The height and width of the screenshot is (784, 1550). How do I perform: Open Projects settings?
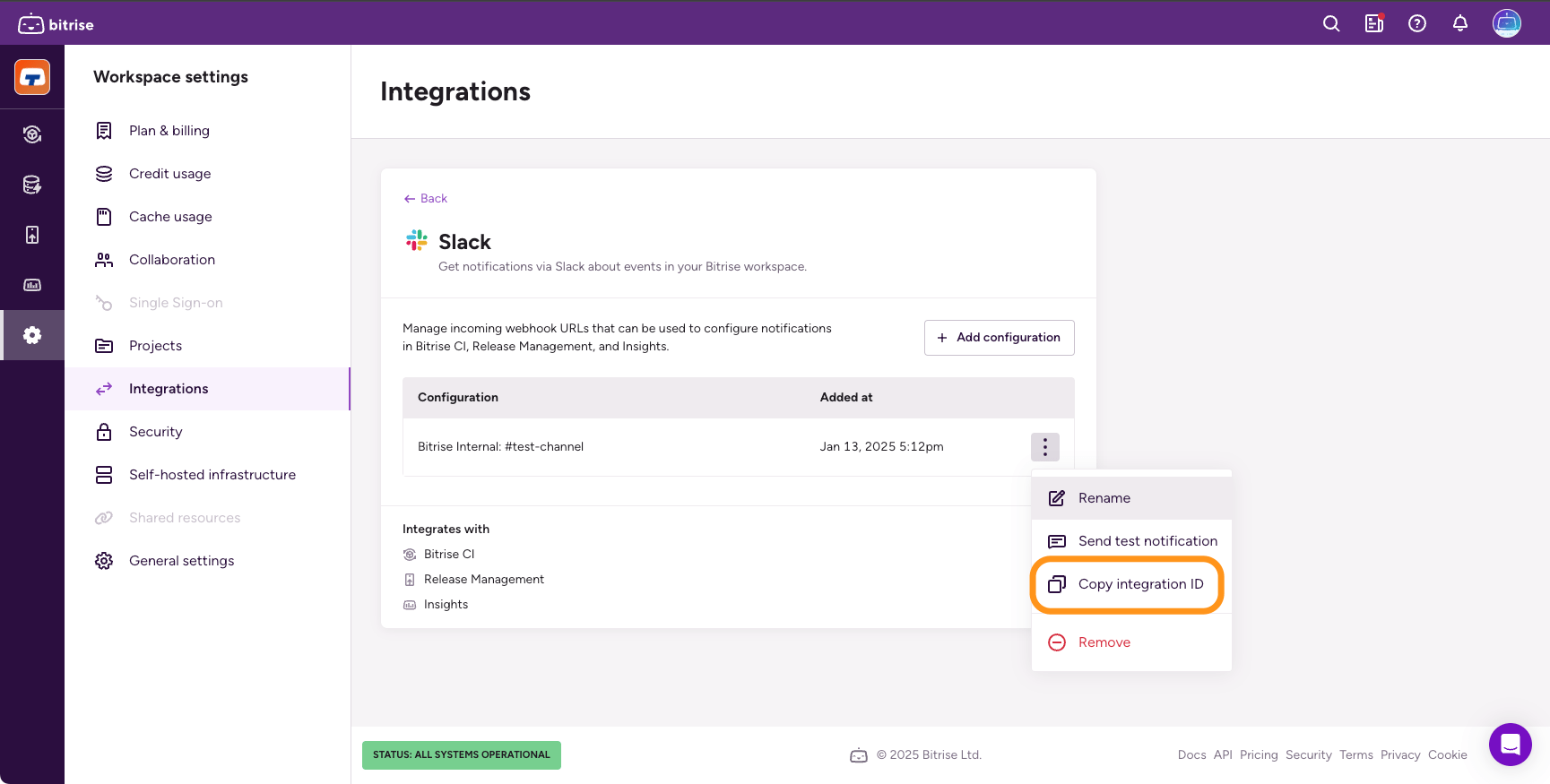(207, 346)
